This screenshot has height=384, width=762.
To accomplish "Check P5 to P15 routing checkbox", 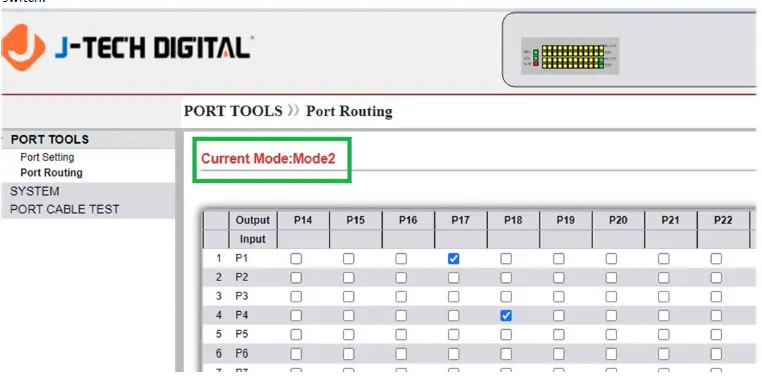I will [x=348, y=334].
